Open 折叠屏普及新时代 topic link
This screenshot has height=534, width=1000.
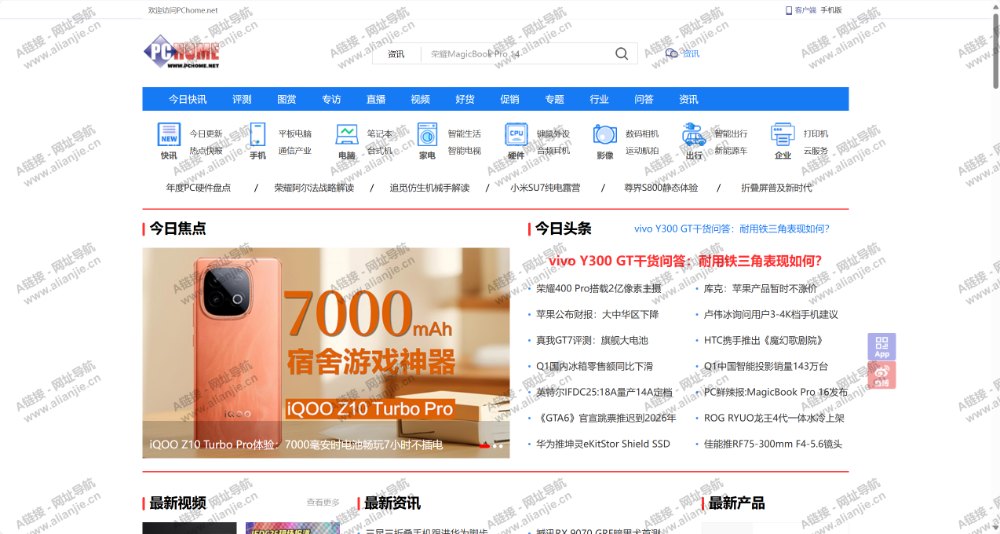point(776,188)
